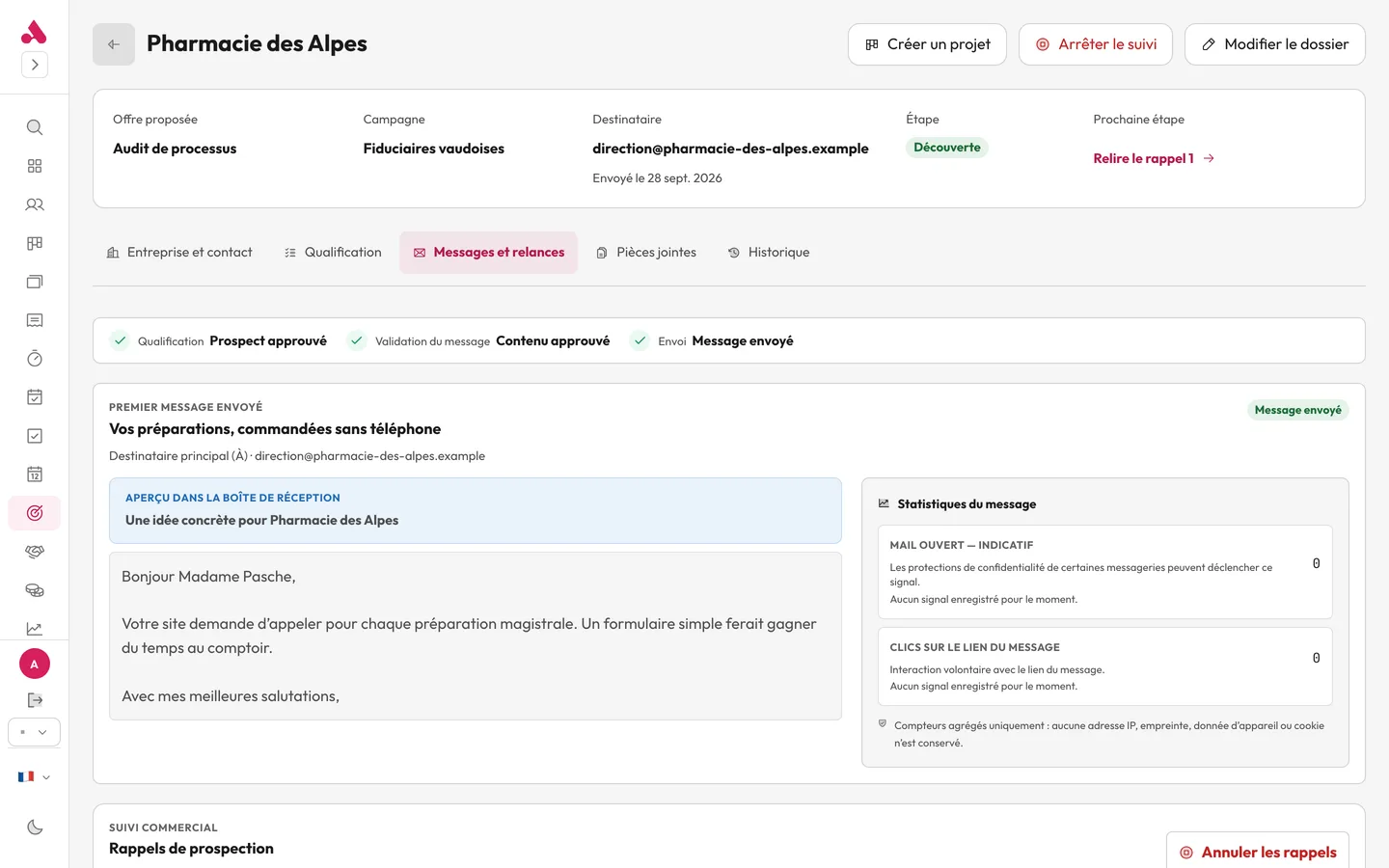Open the calendar-check icon in sidebar
1389x868 pixels.
pos(35,397)
